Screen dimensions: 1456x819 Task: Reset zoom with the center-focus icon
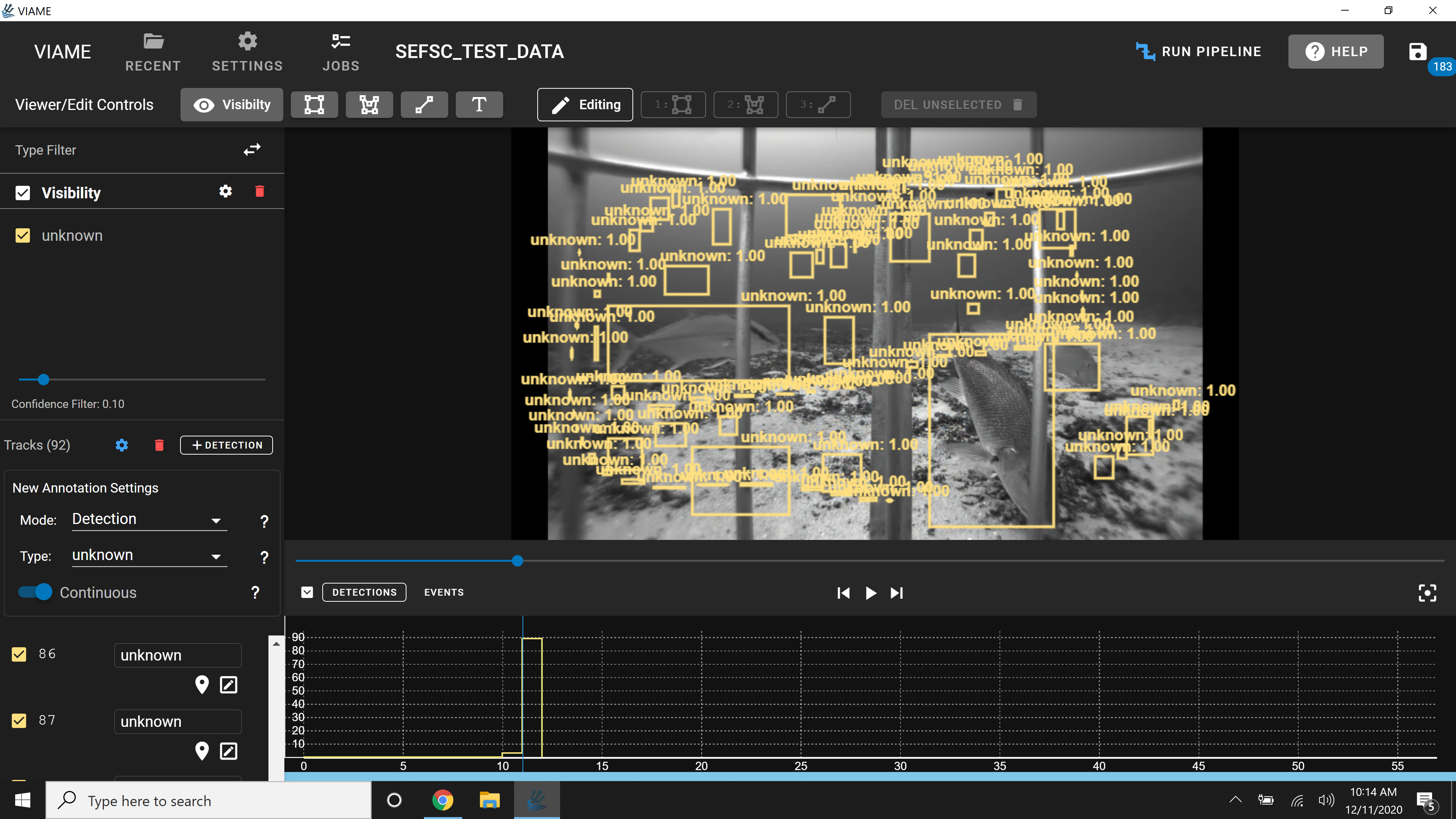coord(1427,593)
